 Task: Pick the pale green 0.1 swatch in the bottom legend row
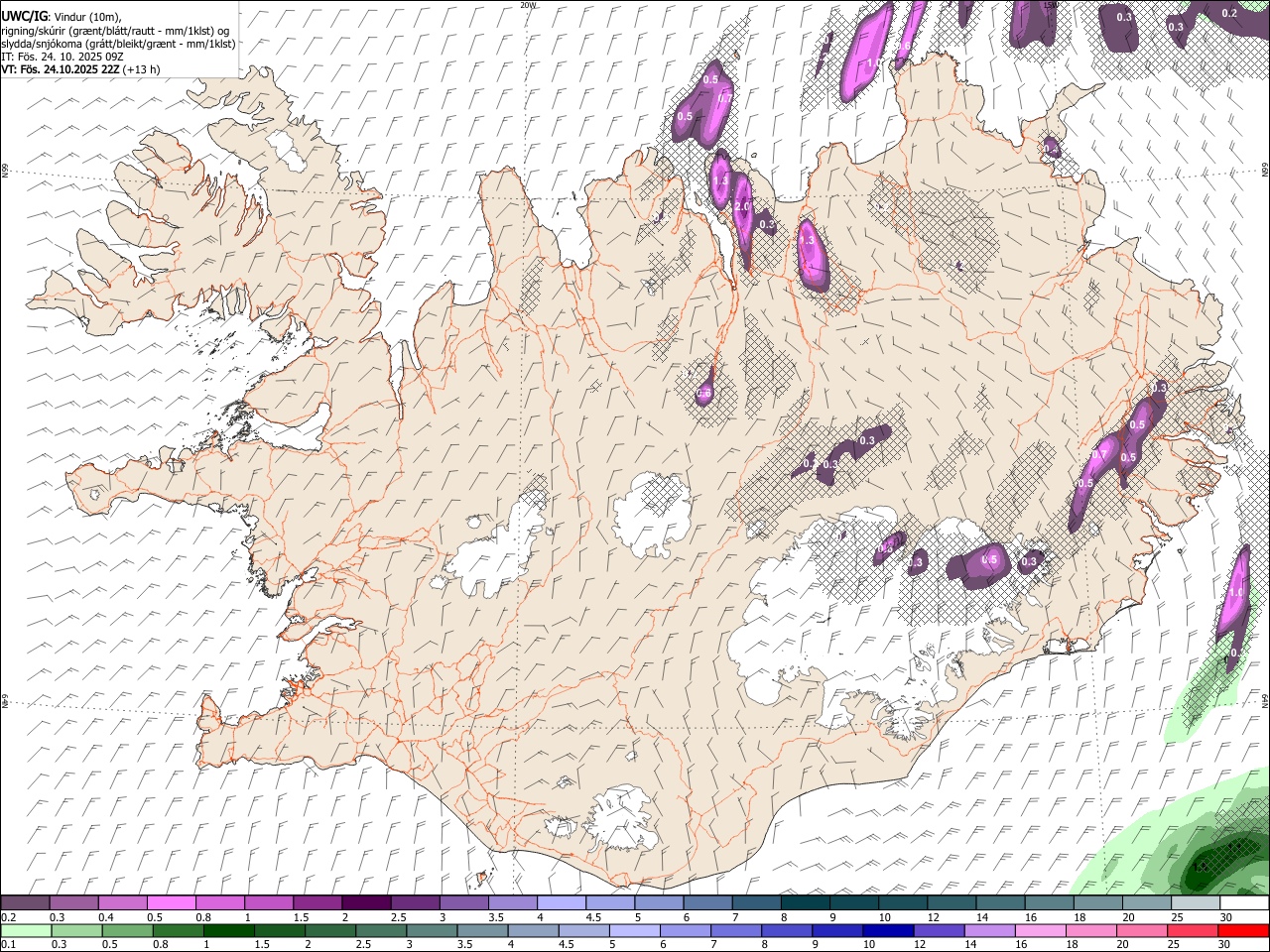[26, 930]
